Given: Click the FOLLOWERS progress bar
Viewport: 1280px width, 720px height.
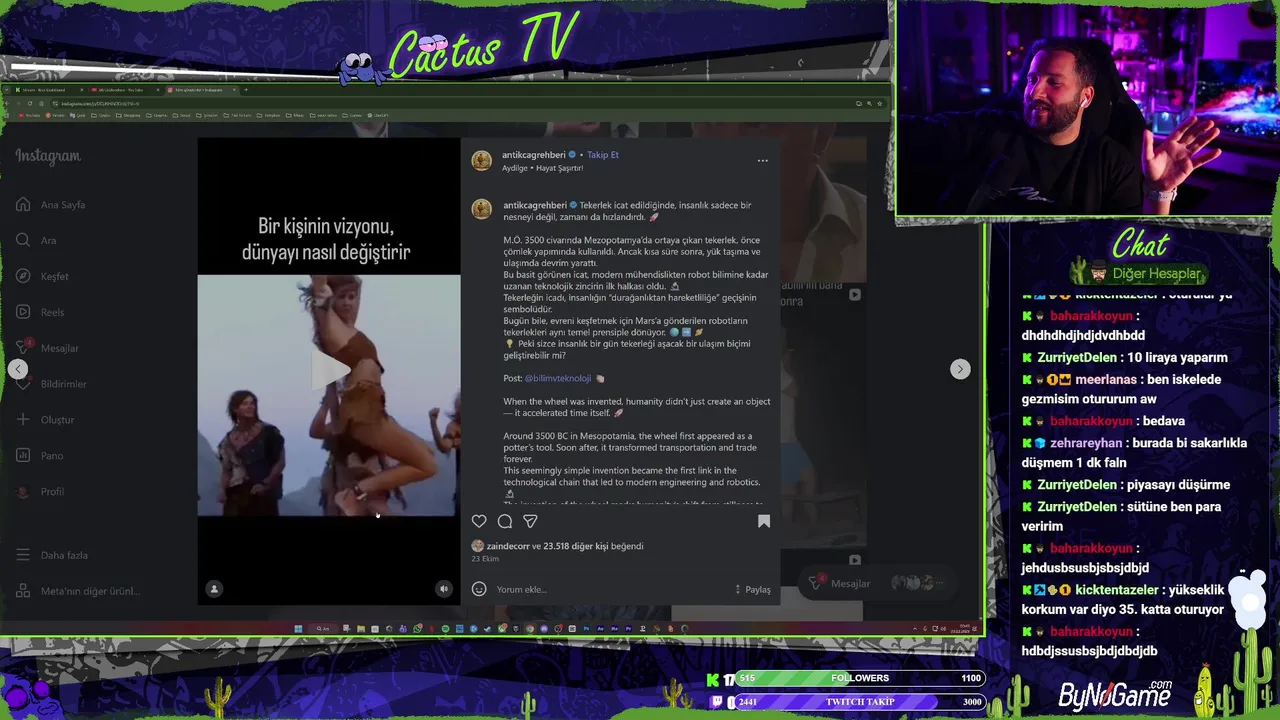Looking at the screenshot, I should pos(860,678).
